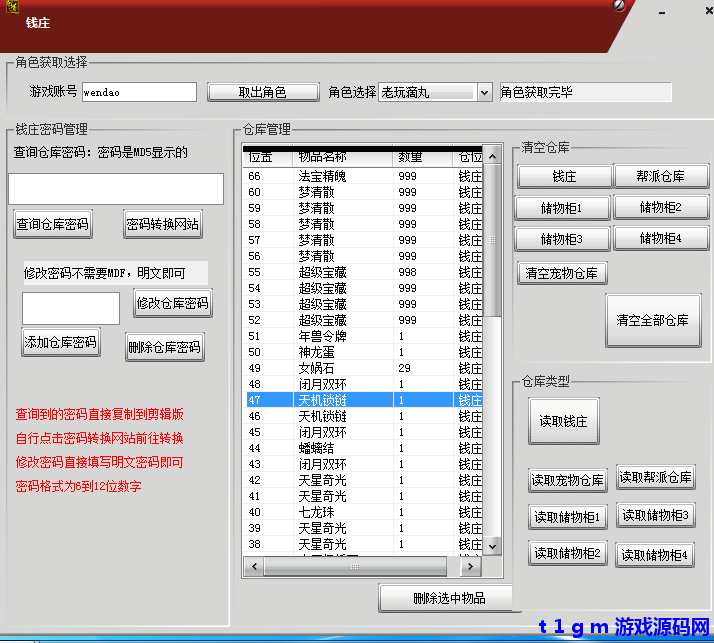Click the horizontal scrollbar's right arrow
Viewport: 714px width, 643px height.
467,567
